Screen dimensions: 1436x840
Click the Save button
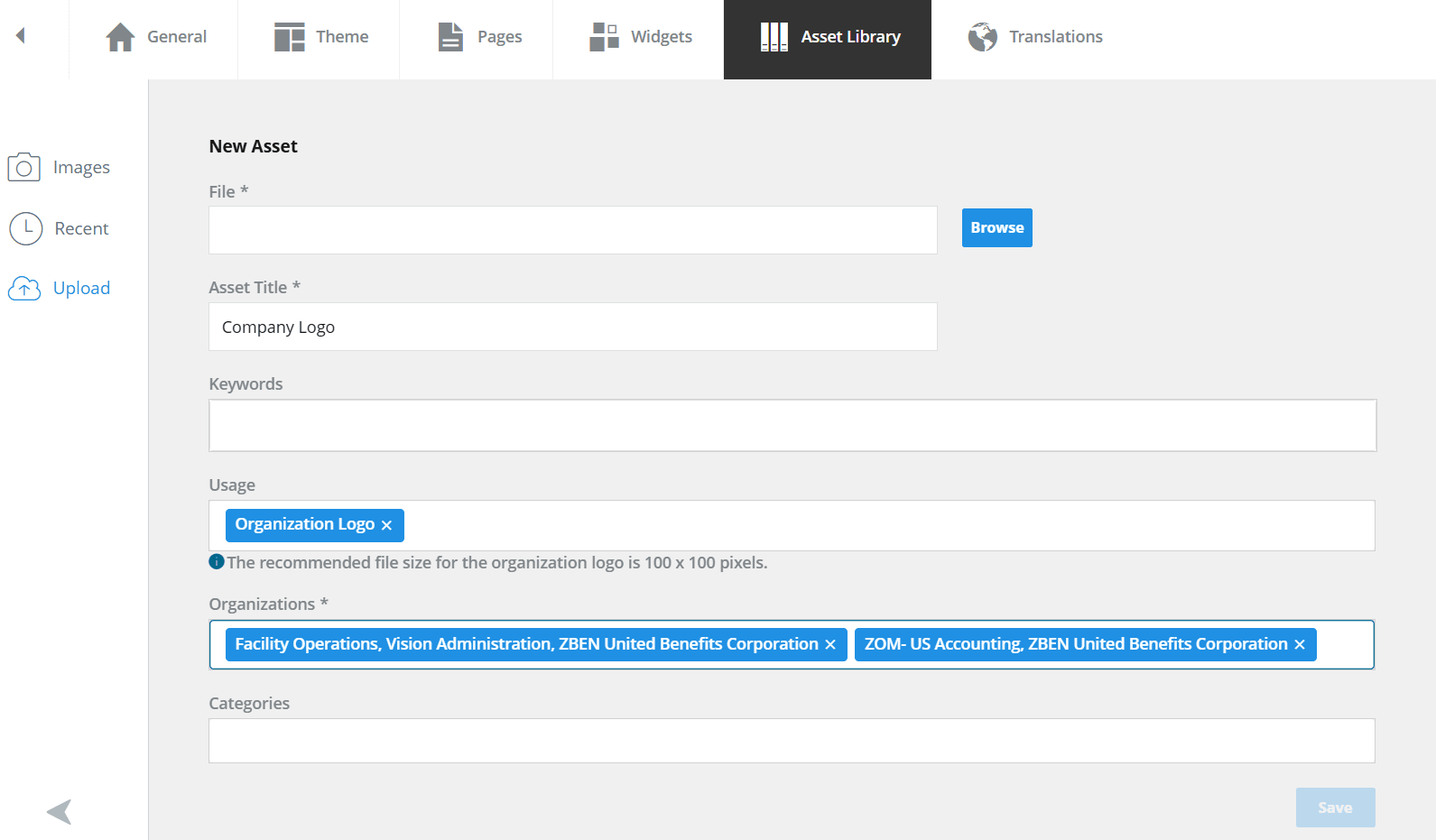click(x=1335, y=808)
